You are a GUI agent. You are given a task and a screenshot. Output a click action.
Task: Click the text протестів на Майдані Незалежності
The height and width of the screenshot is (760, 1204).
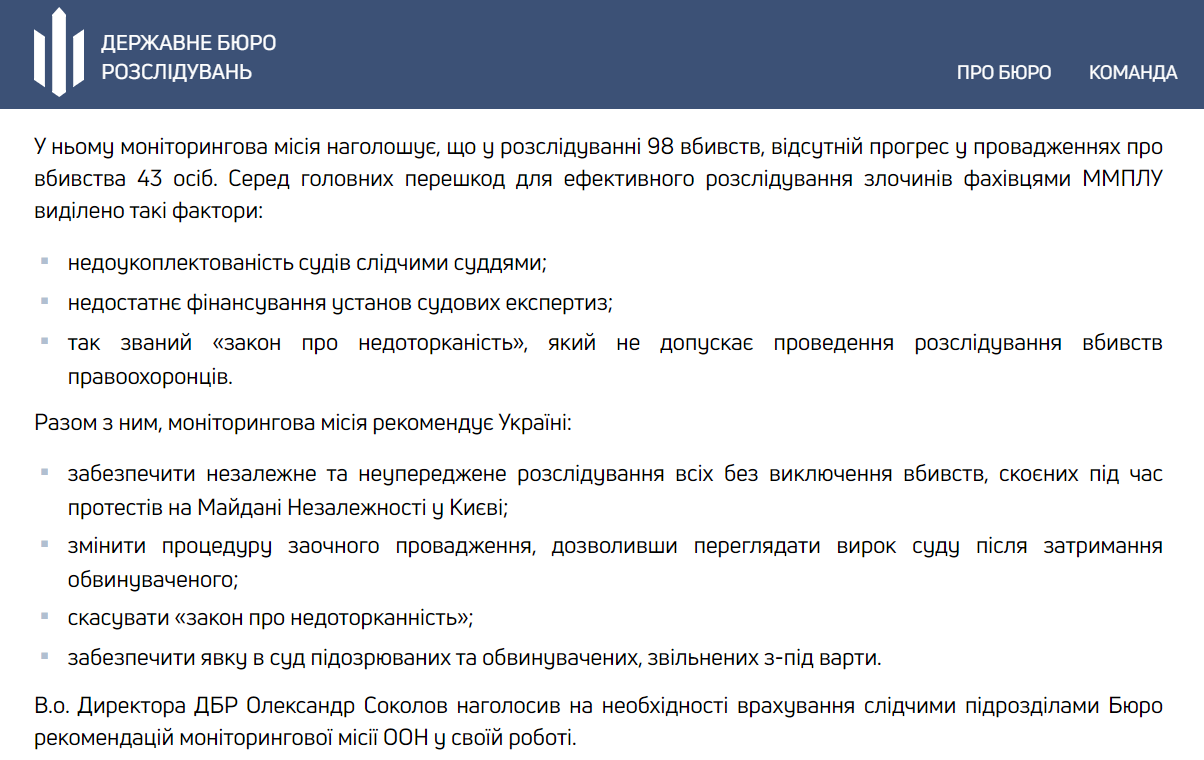[x=288, y=508]
